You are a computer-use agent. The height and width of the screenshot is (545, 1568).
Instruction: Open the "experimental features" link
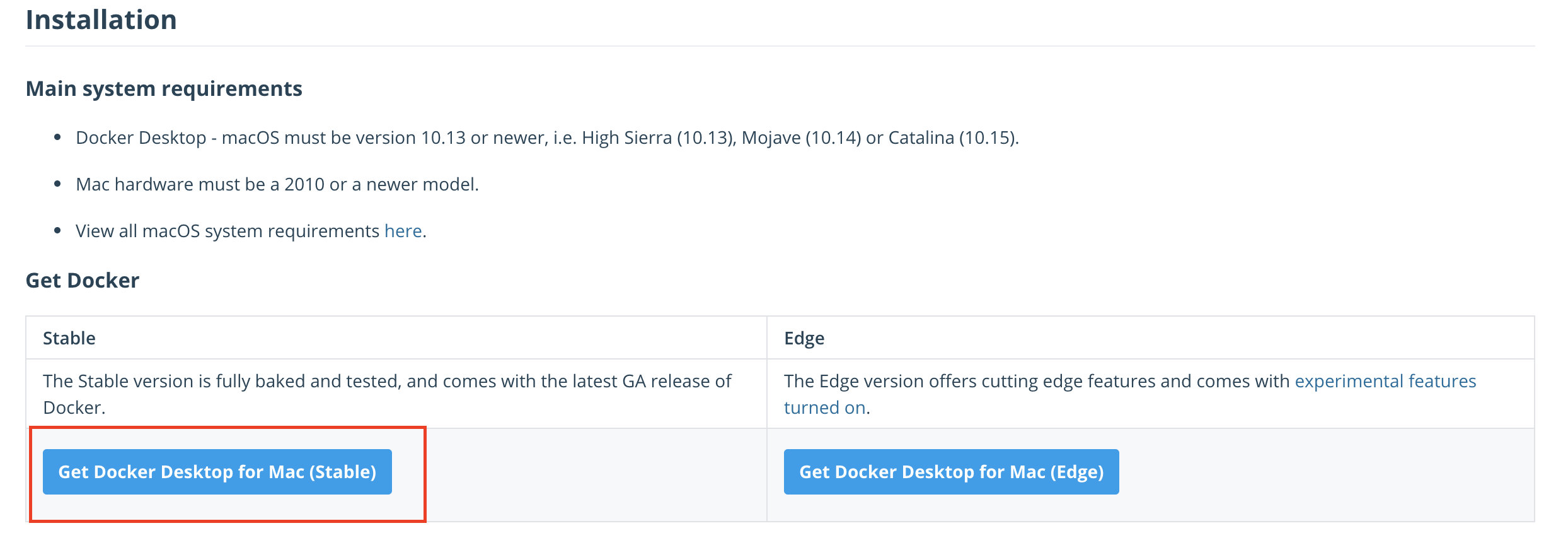pos(1385,381)
